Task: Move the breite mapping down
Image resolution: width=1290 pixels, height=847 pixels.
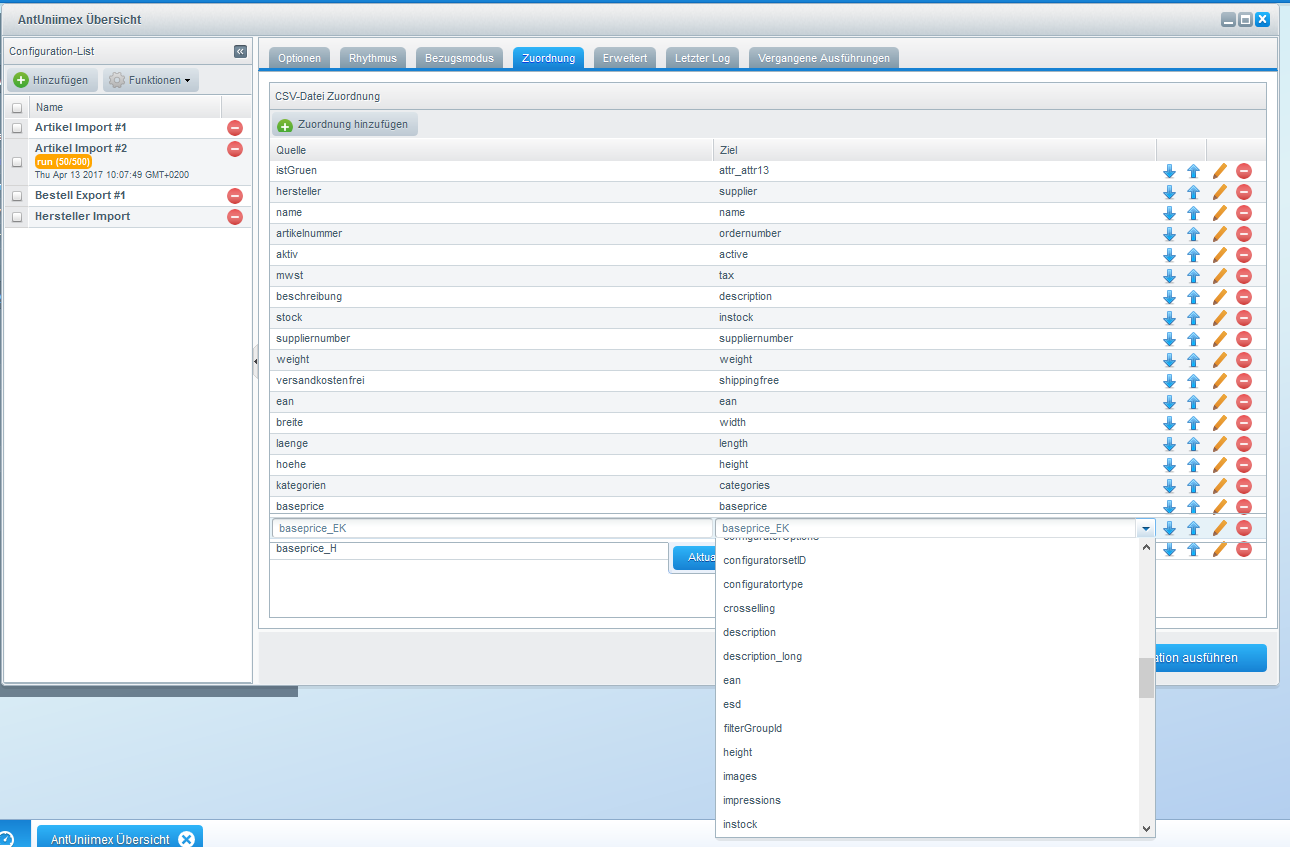Action: (1169, 423)
